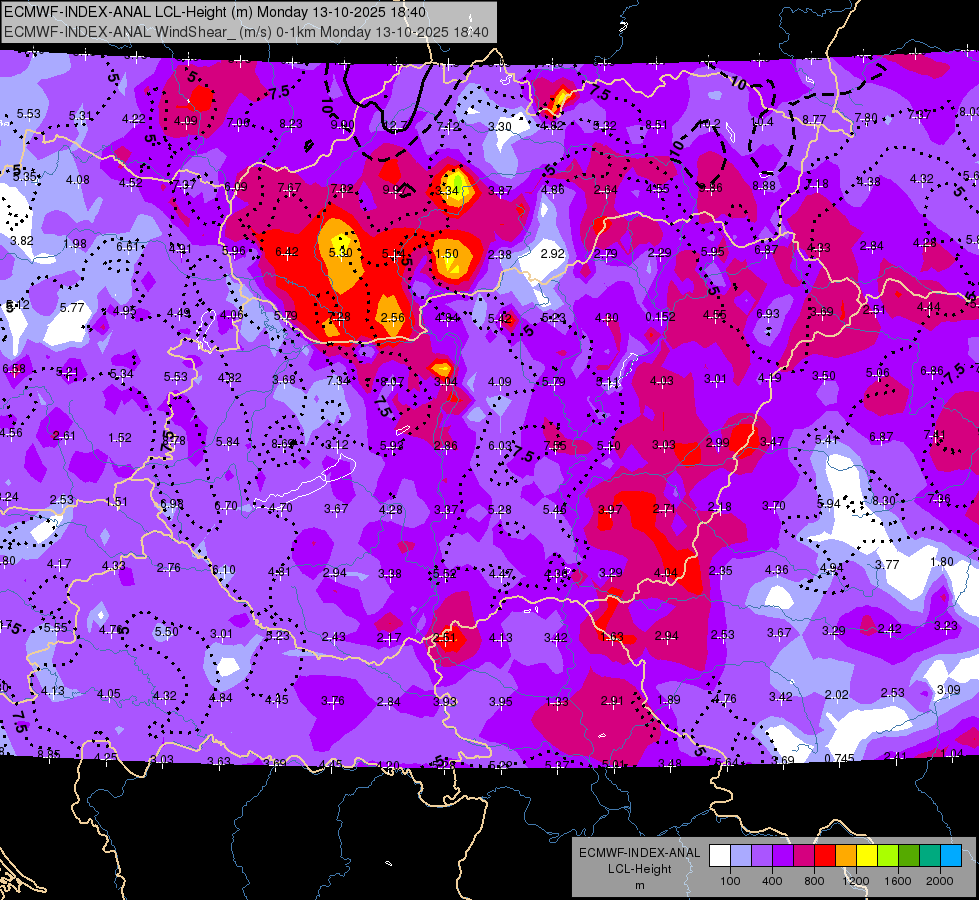979x900 pixels.
Task: Click the 10.4 wind shear value
Action: coord(762,122)
